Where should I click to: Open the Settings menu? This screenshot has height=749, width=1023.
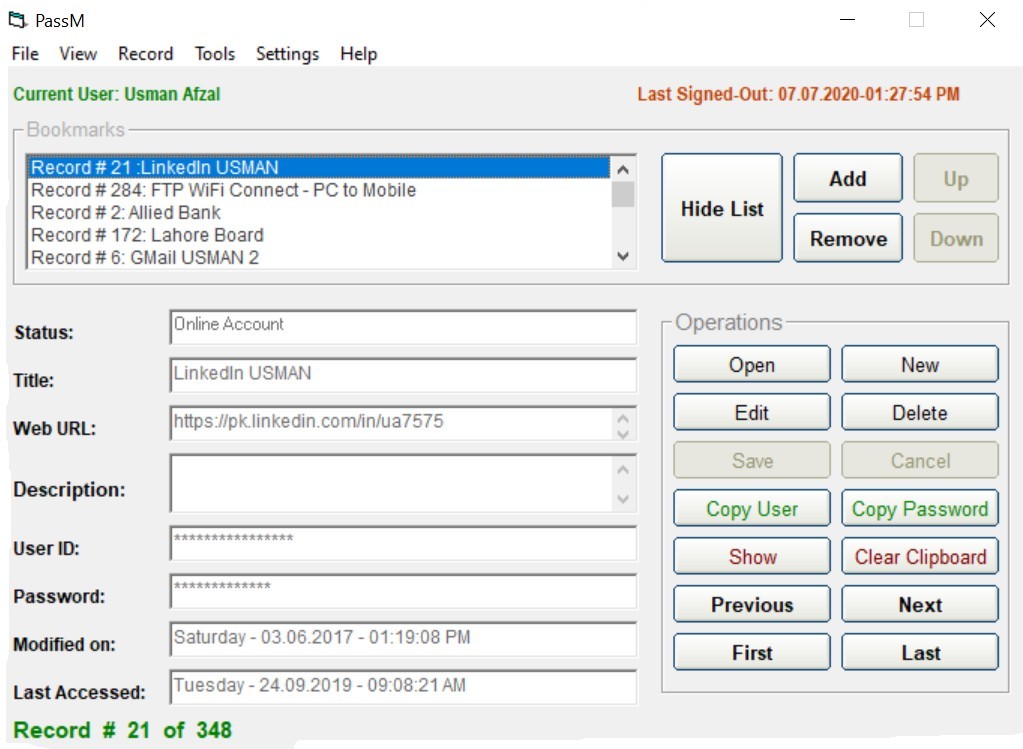287,54
